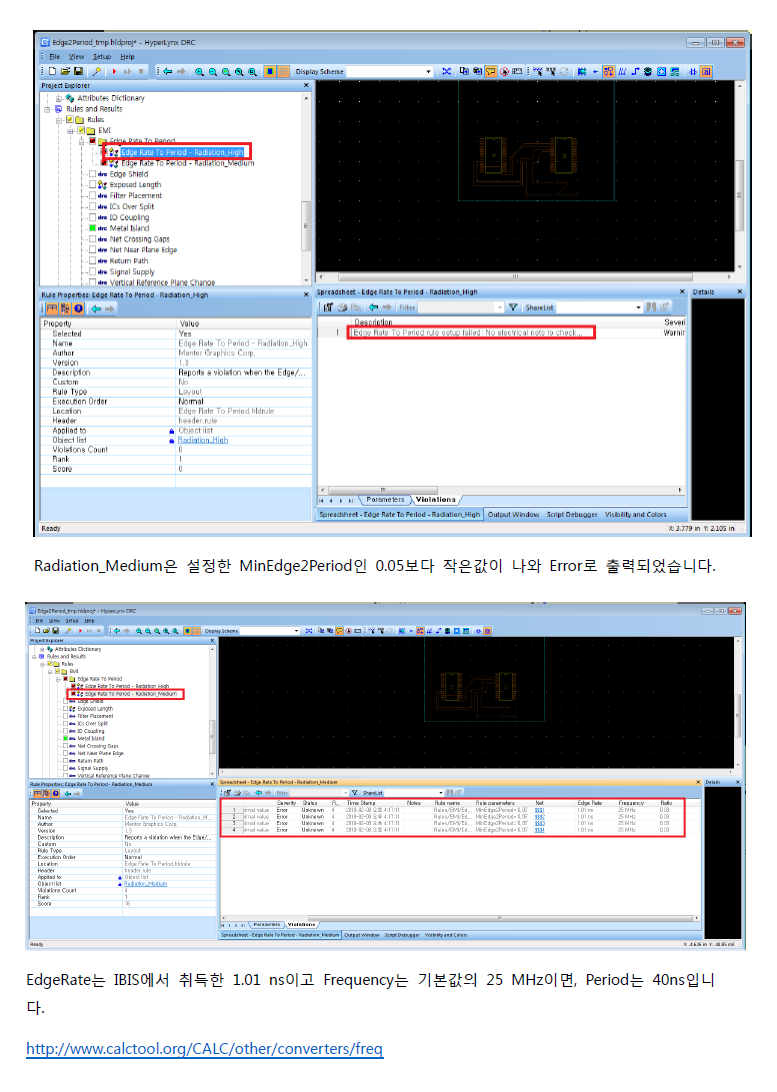Toggle the Edge Shield checkbox in upper tree

click(x=92, y=174)
